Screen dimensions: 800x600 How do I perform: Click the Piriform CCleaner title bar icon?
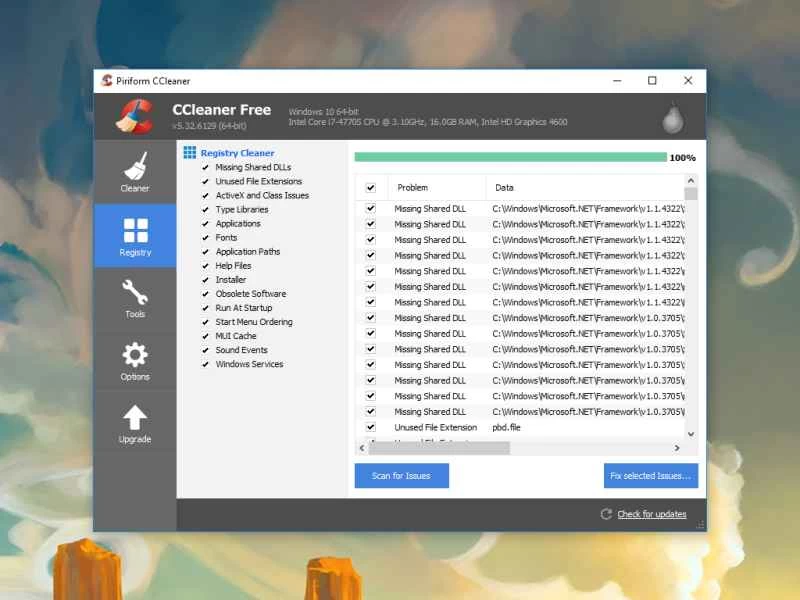click(106, 81)
